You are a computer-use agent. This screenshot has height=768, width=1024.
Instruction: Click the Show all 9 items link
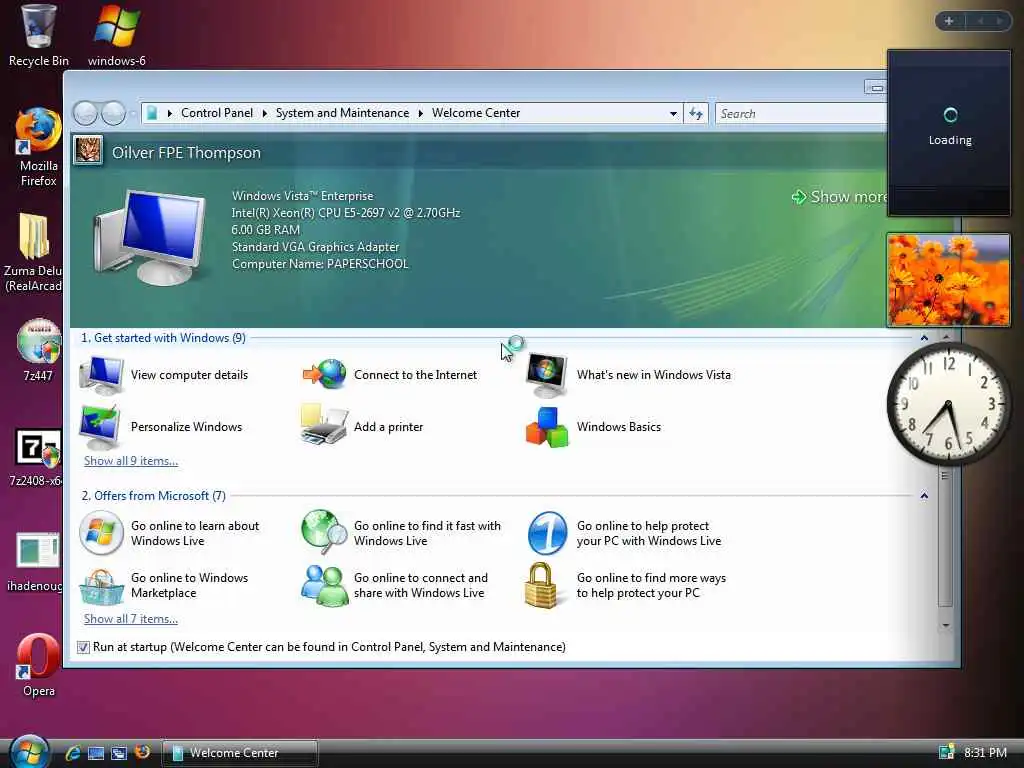(131, 461)
